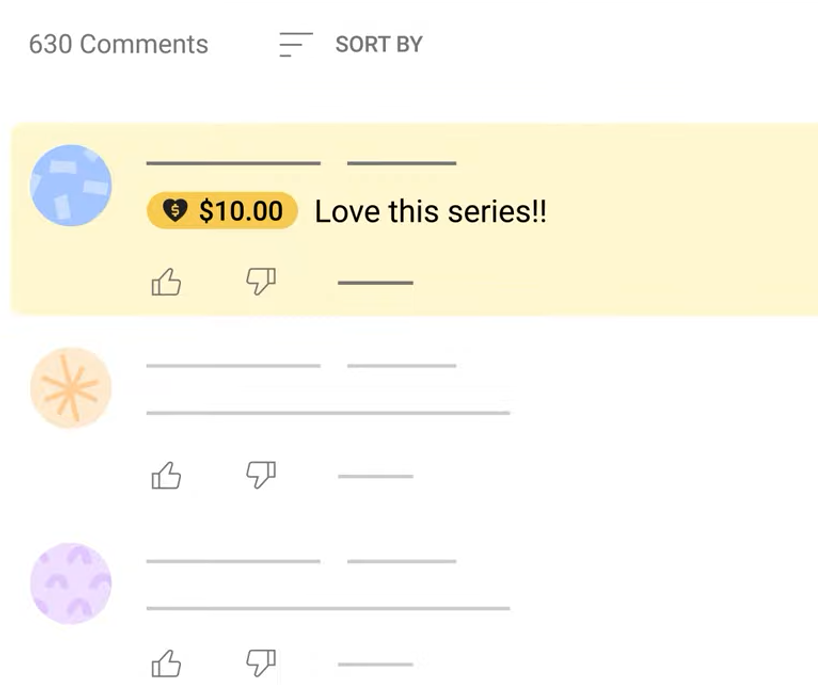Click reply placeholder on purple-avatar comment
The width and height of the screenshot is (818, 685).
click(375, 663)
